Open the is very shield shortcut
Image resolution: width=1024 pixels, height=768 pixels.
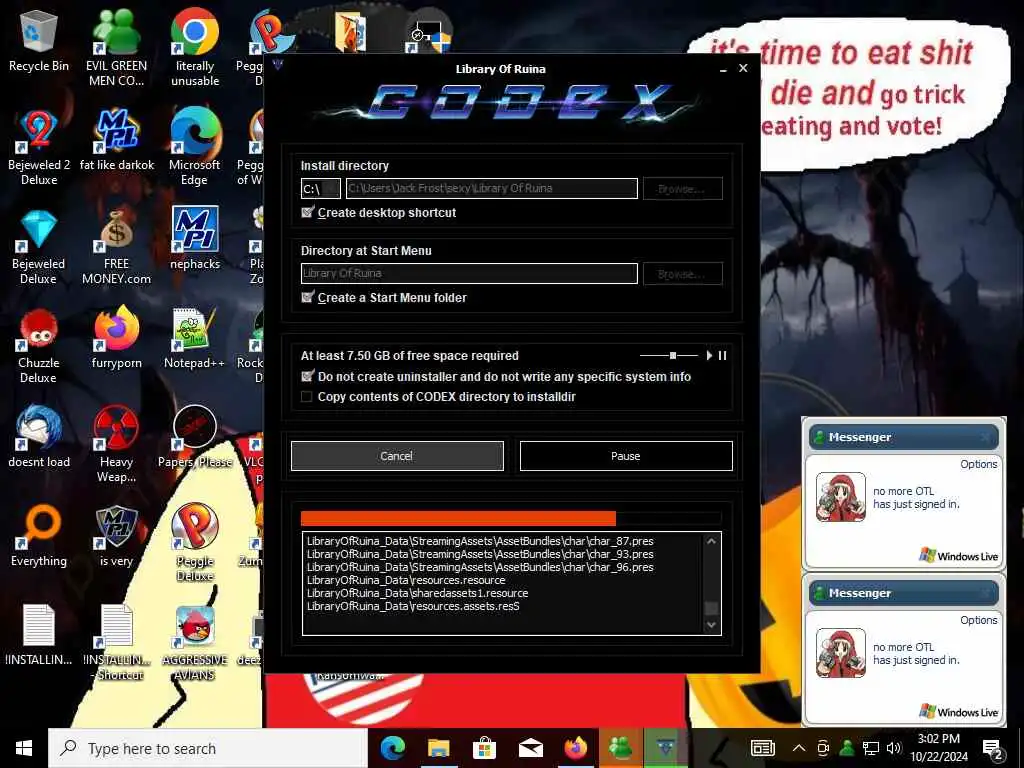coord(116,536)
